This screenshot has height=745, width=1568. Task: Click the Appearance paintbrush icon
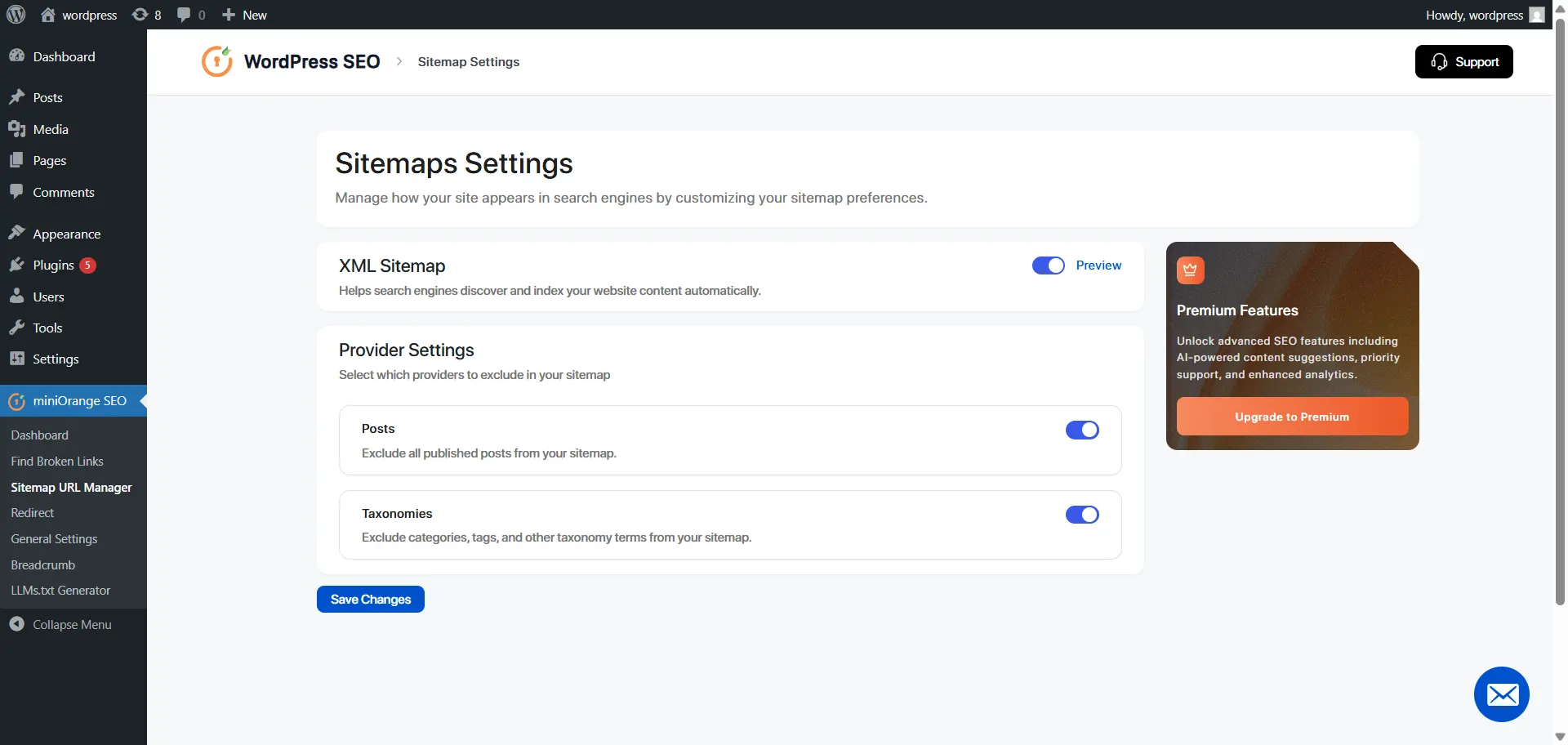(x=17, y=234)
